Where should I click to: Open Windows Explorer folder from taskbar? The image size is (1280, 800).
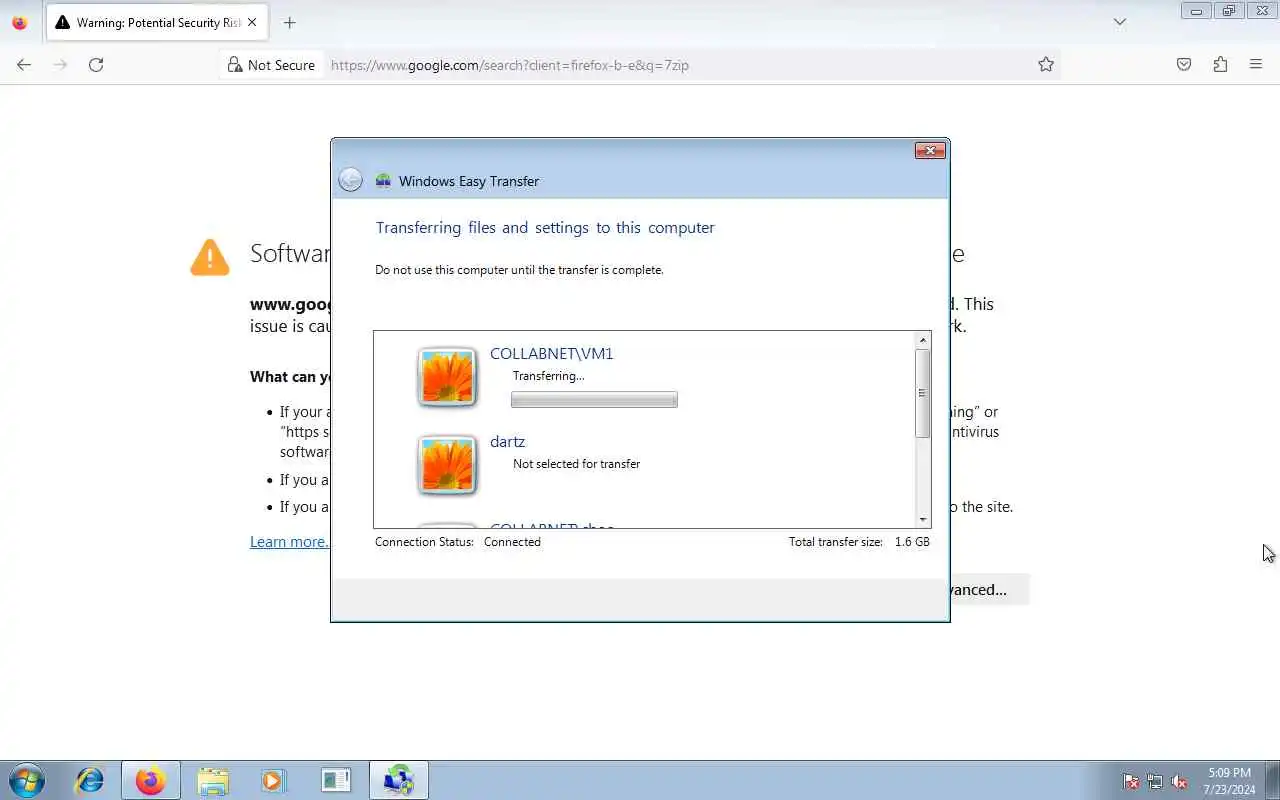(x=213, y=780)
